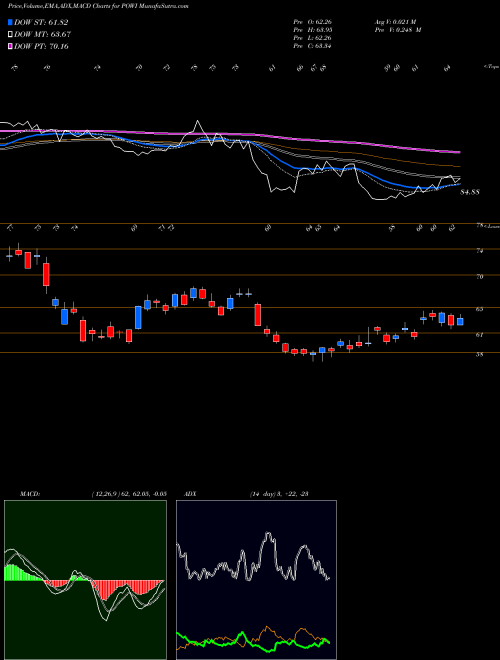Click the 74 price axis label

pos(480,251)
